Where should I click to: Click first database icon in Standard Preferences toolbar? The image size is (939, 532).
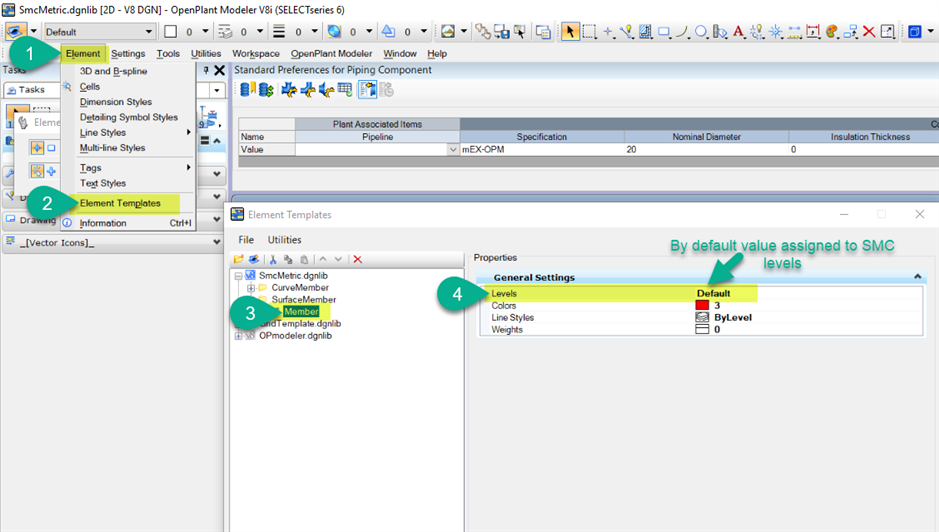pyautogui.click(x=247, y=90)
